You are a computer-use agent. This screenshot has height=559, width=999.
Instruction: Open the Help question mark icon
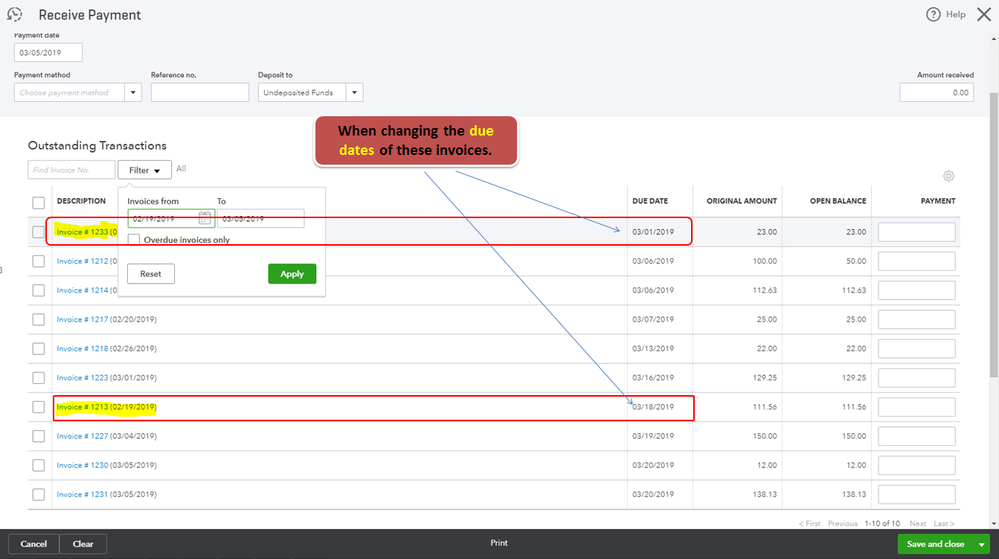coord(933,14)
